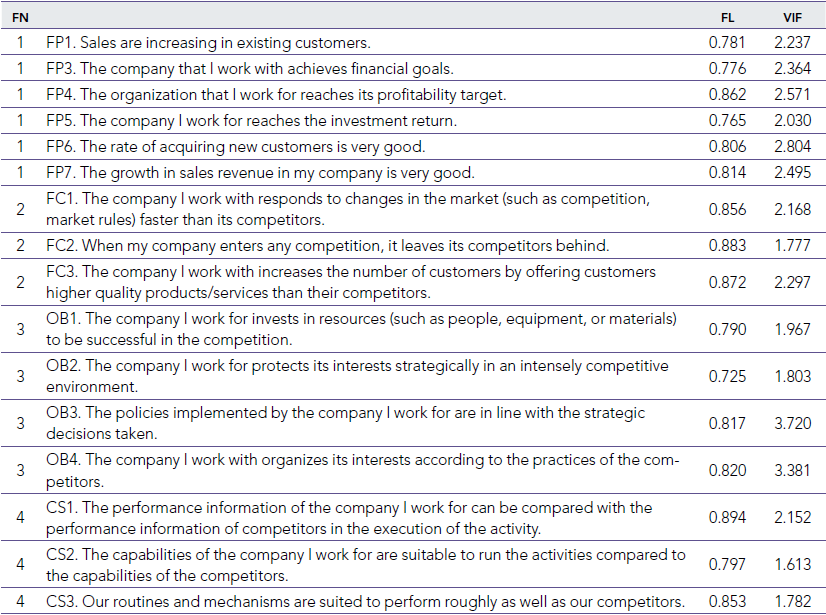Select the VIF value 2.804

(x=791, y=147)
